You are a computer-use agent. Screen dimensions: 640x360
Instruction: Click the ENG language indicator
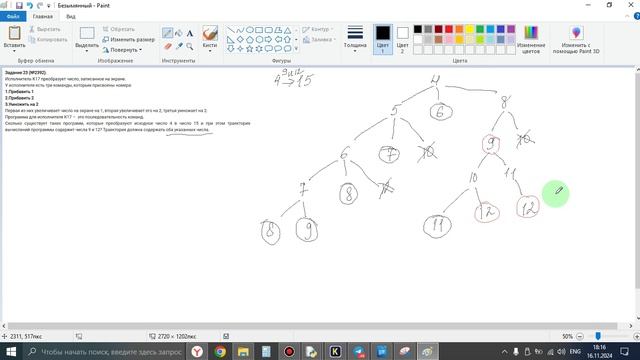coord(575,351)
